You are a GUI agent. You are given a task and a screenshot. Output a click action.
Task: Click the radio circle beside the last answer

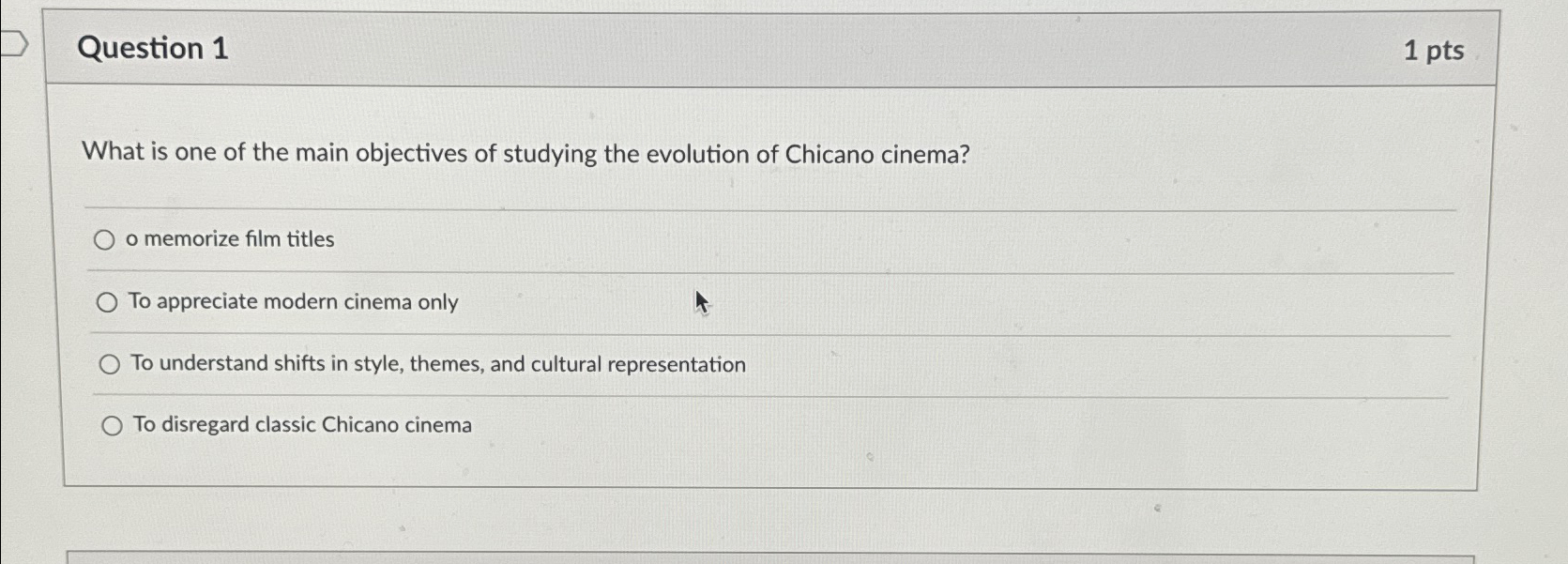113,424
